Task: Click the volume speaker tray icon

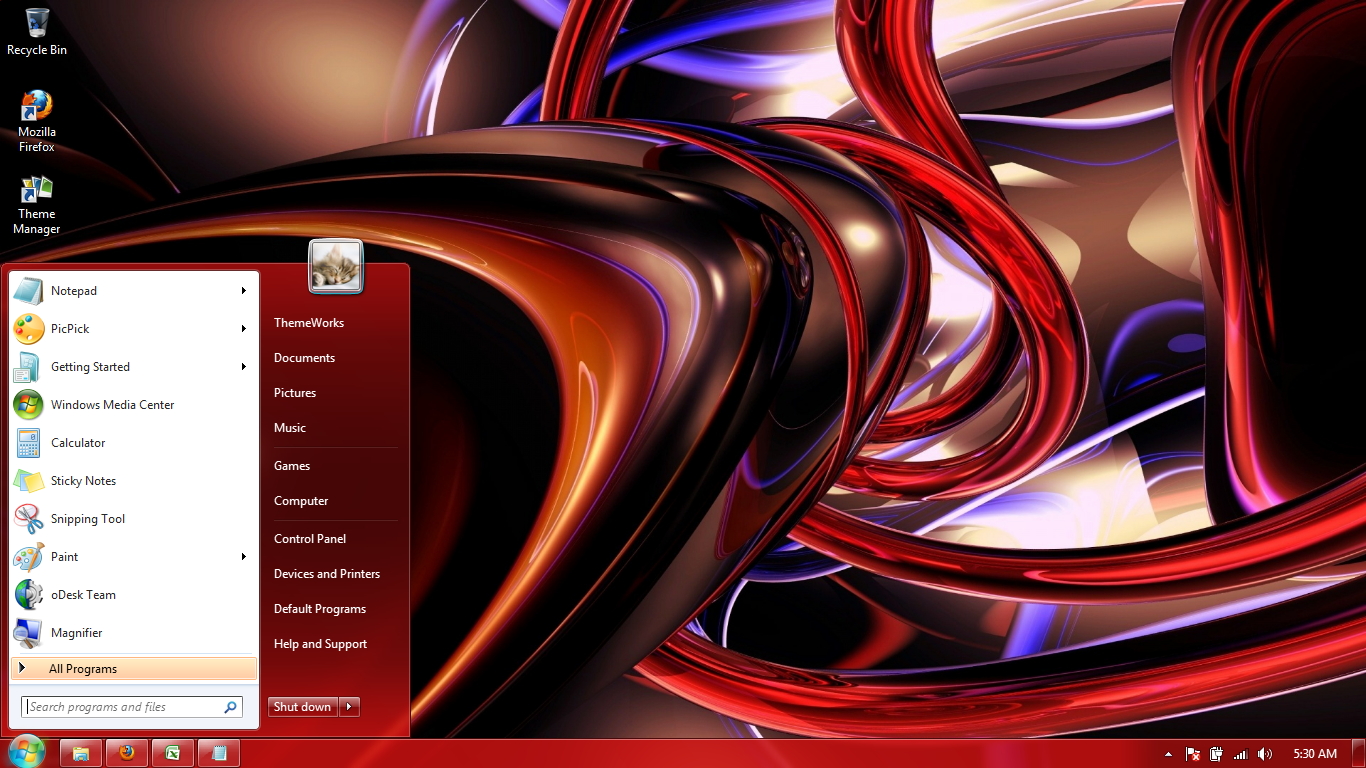Action: pyautogui.click(x=1265, y=754)
